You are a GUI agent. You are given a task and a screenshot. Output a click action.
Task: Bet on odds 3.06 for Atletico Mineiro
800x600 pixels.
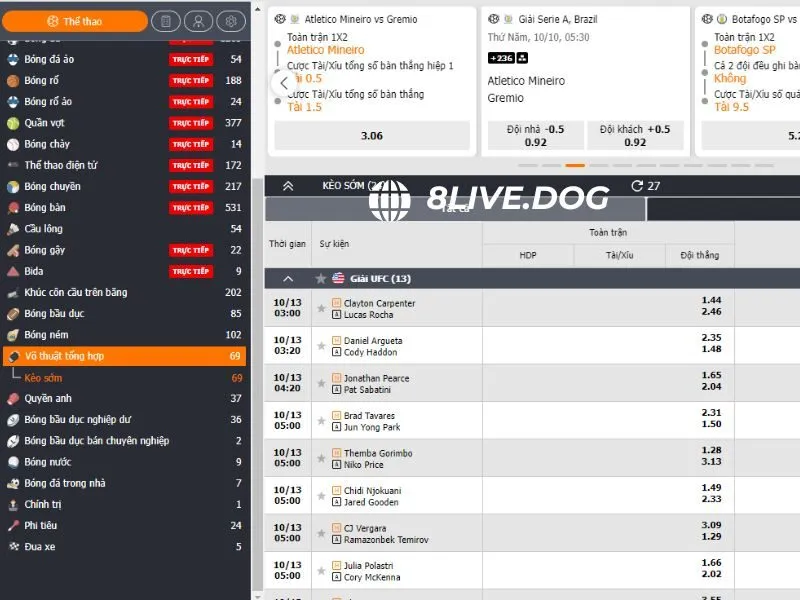click(x=372, y=136)
